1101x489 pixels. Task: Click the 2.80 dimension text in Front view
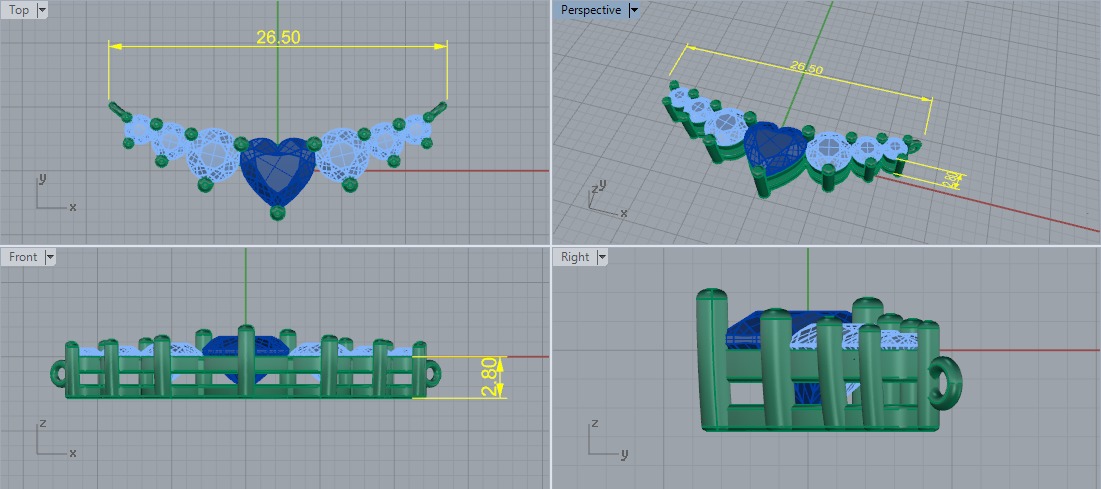(490, 378)
